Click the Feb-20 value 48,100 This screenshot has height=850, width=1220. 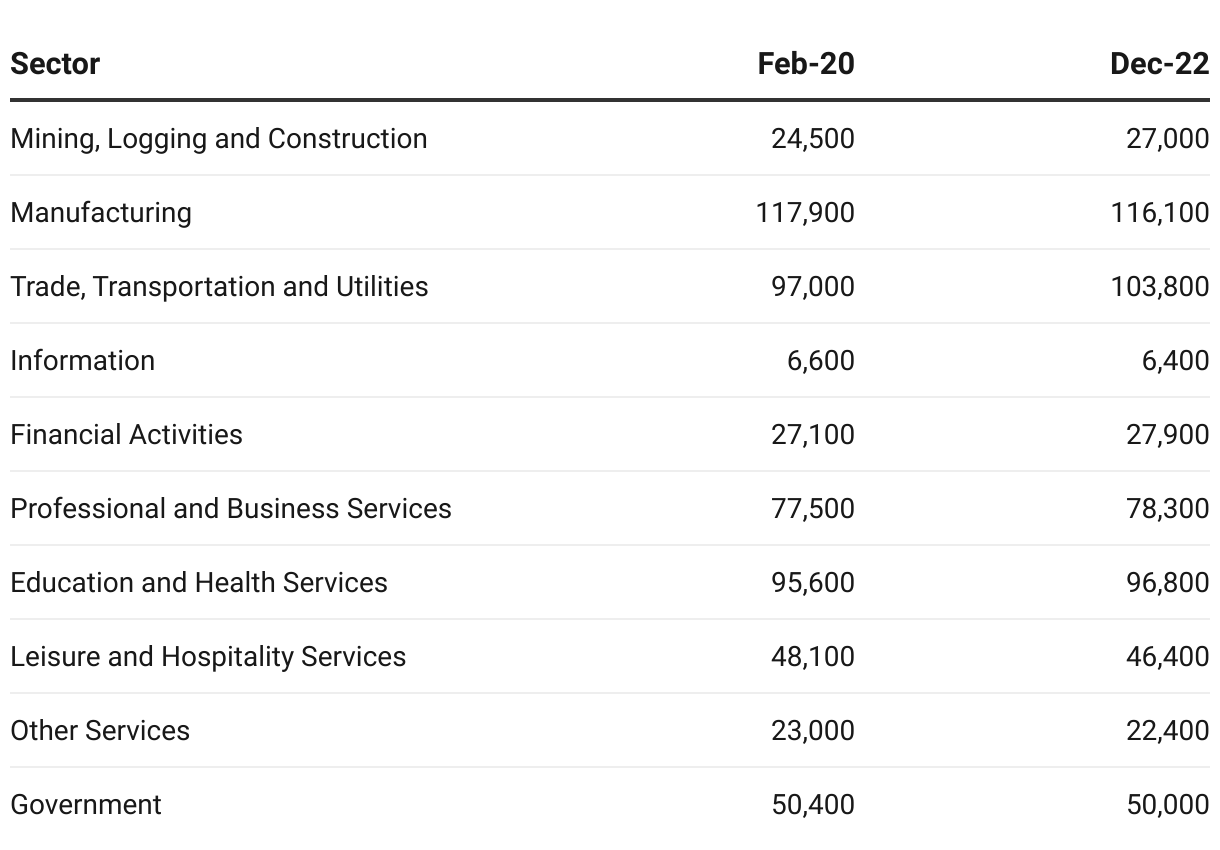(x=812, y=656)
